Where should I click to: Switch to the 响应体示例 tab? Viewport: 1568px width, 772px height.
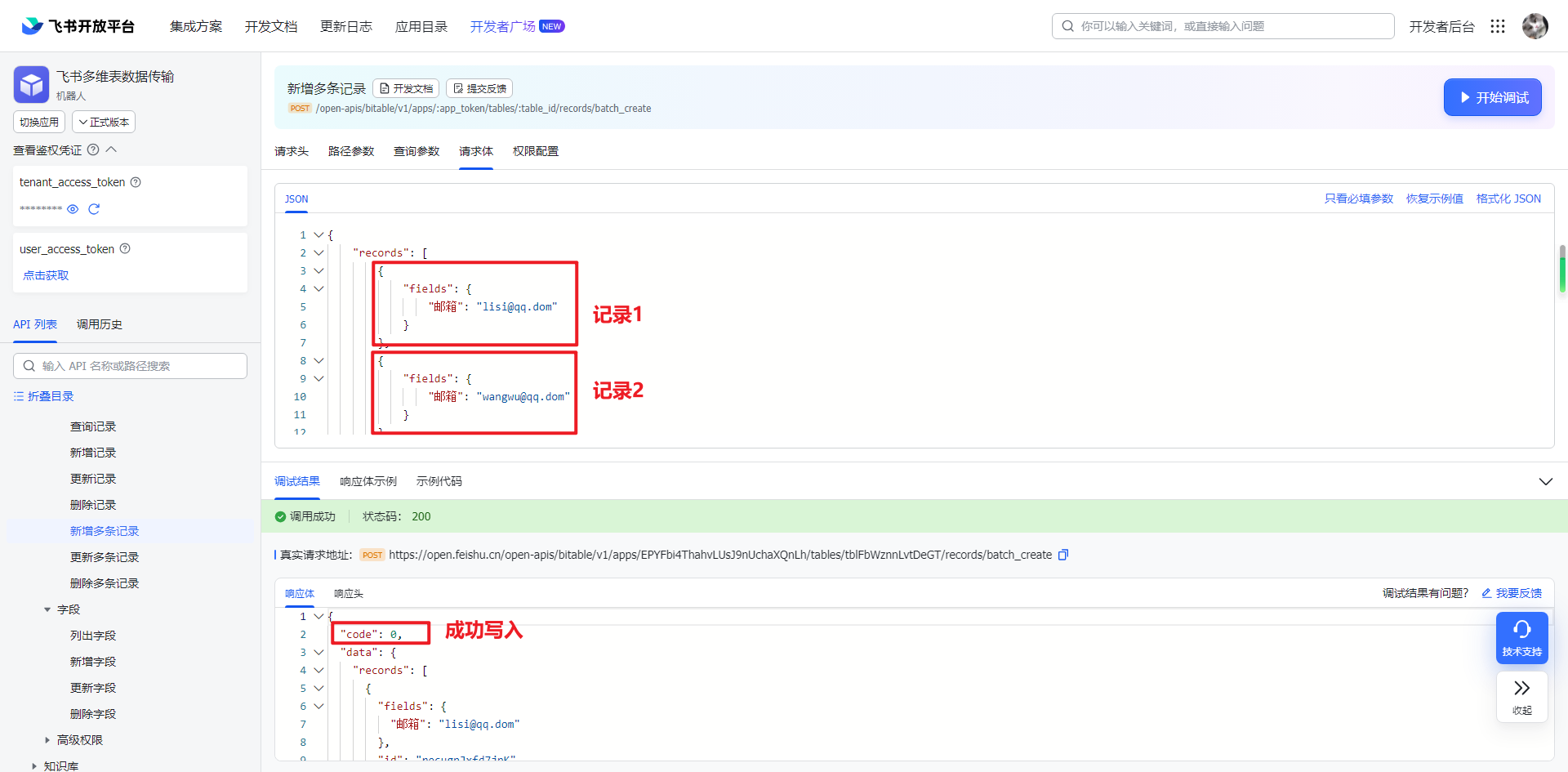(368, 481)
